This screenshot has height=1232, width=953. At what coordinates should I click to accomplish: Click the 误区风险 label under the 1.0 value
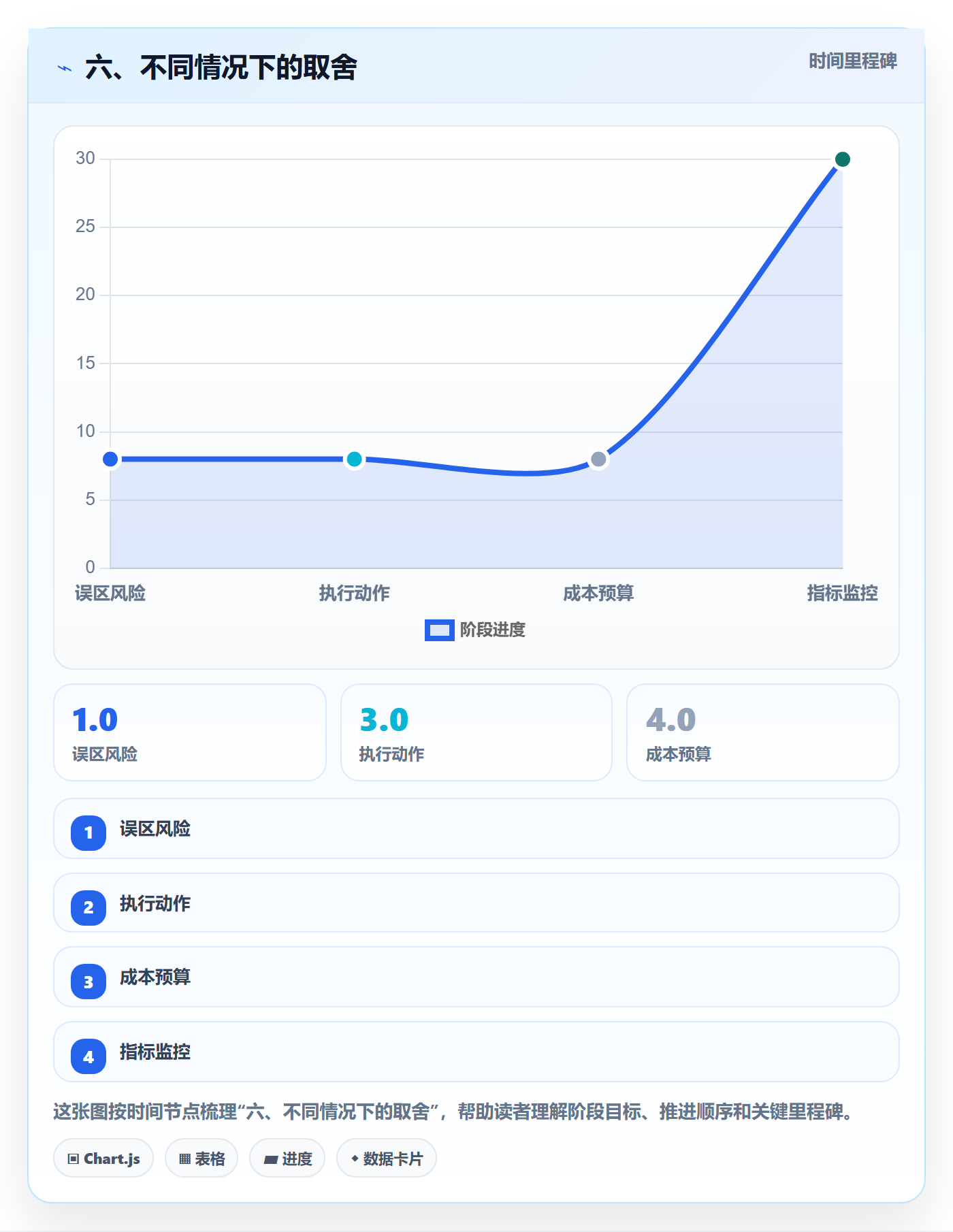(105, 754)
